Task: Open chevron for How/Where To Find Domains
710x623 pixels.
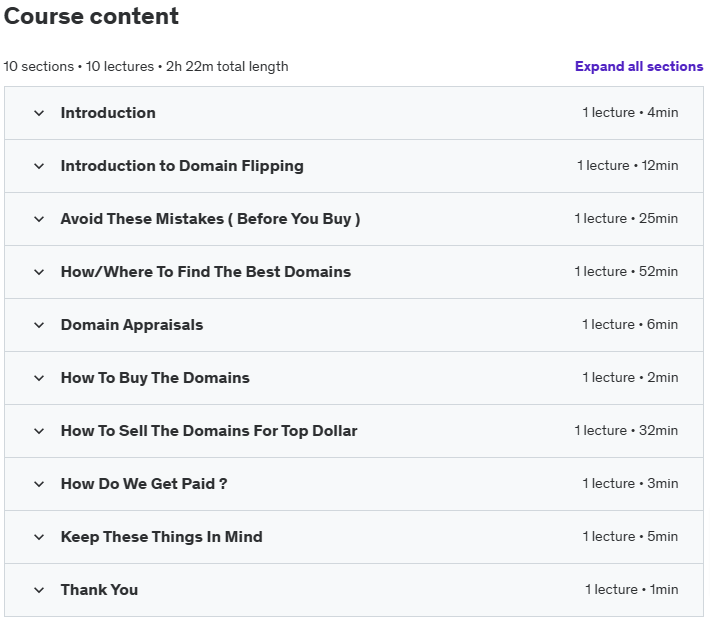Action: pyautogui.click(x=39, y=272)
